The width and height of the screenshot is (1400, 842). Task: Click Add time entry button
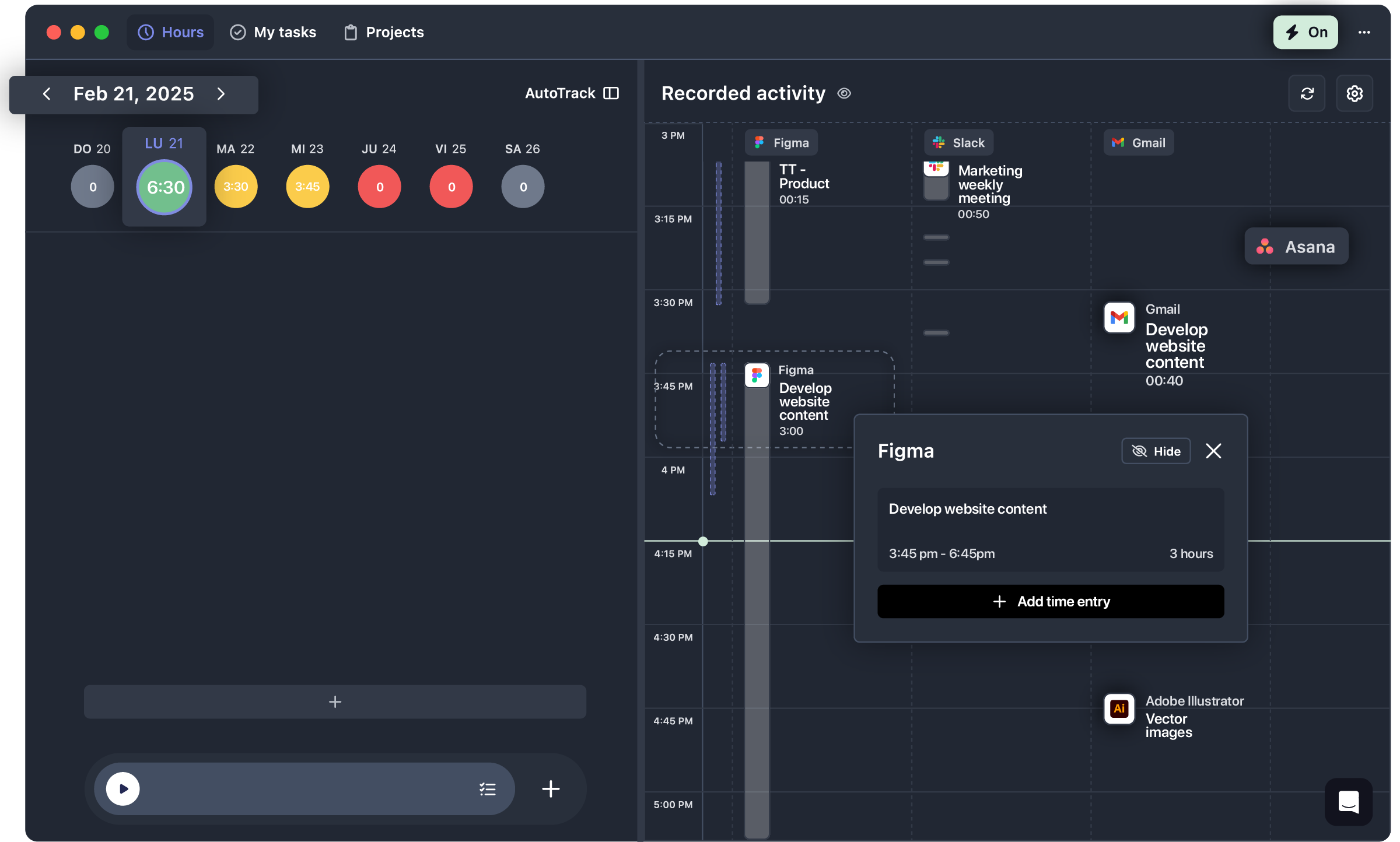point(1050,601)
